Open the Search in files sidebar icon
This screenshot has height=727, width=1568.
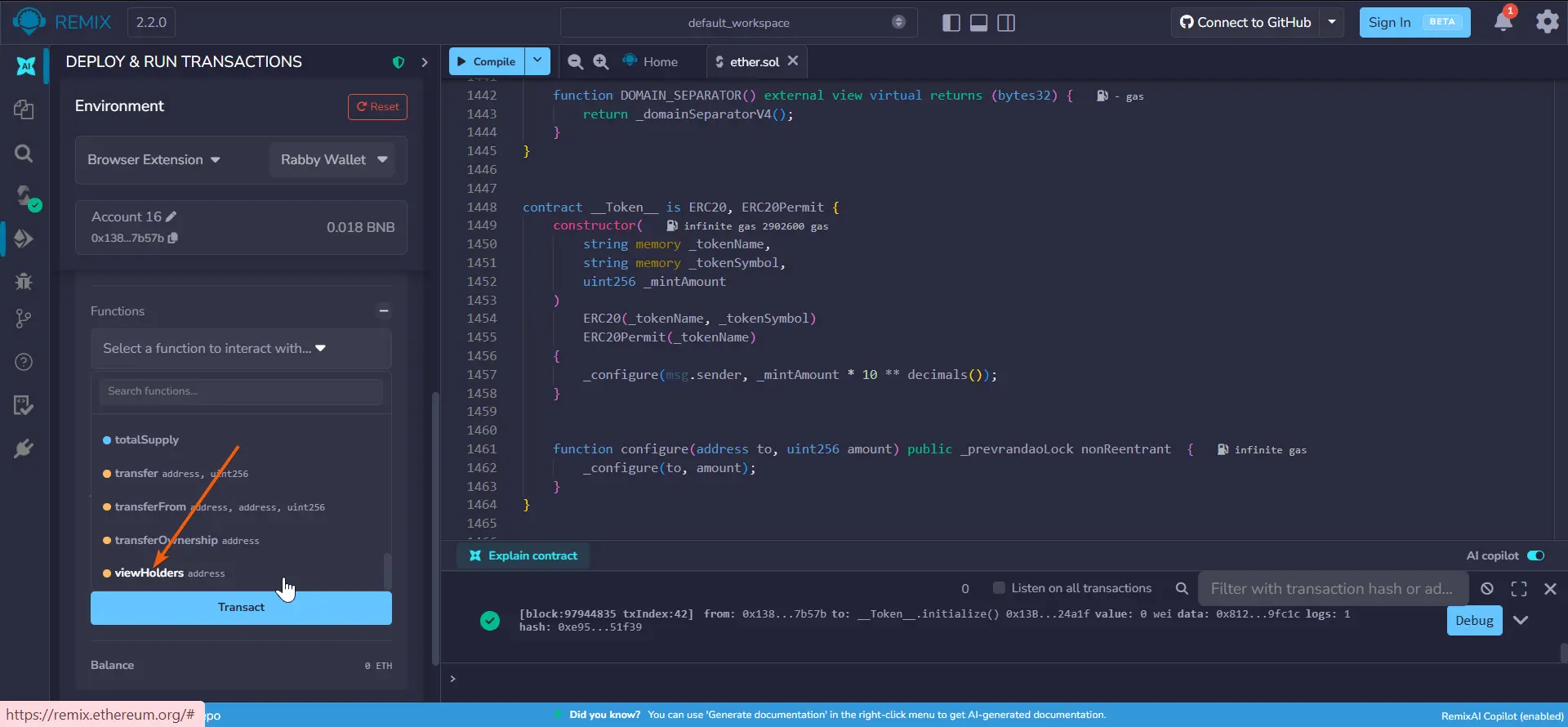point(24,154)
